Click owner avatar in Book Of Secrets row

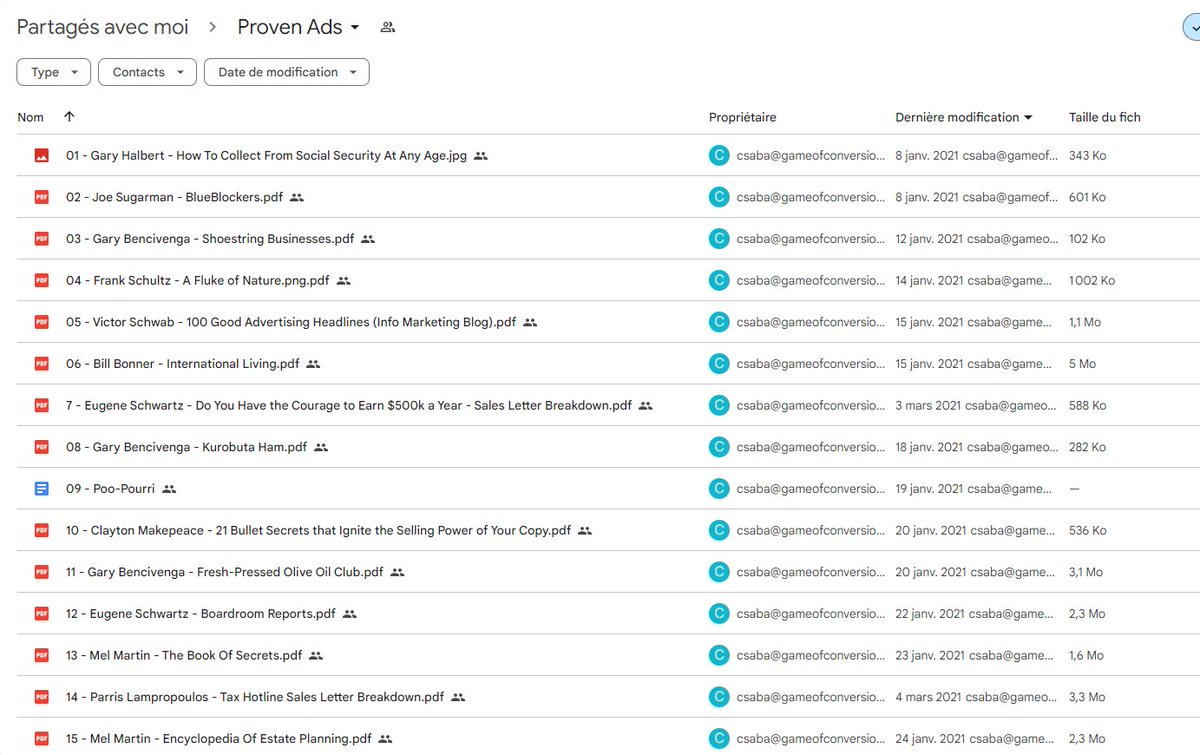(x=718, y=655)
